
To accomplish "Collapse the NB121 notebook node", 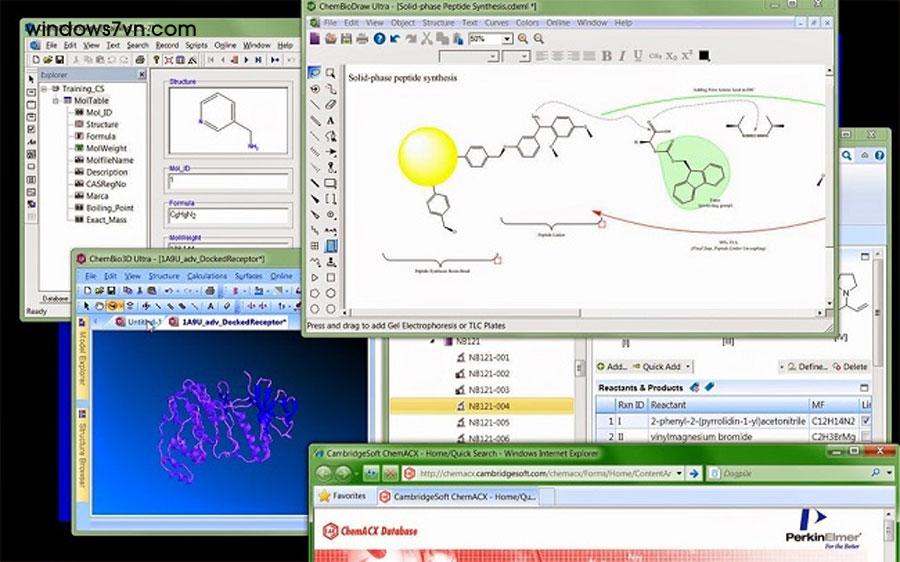I will coord(433,341).
